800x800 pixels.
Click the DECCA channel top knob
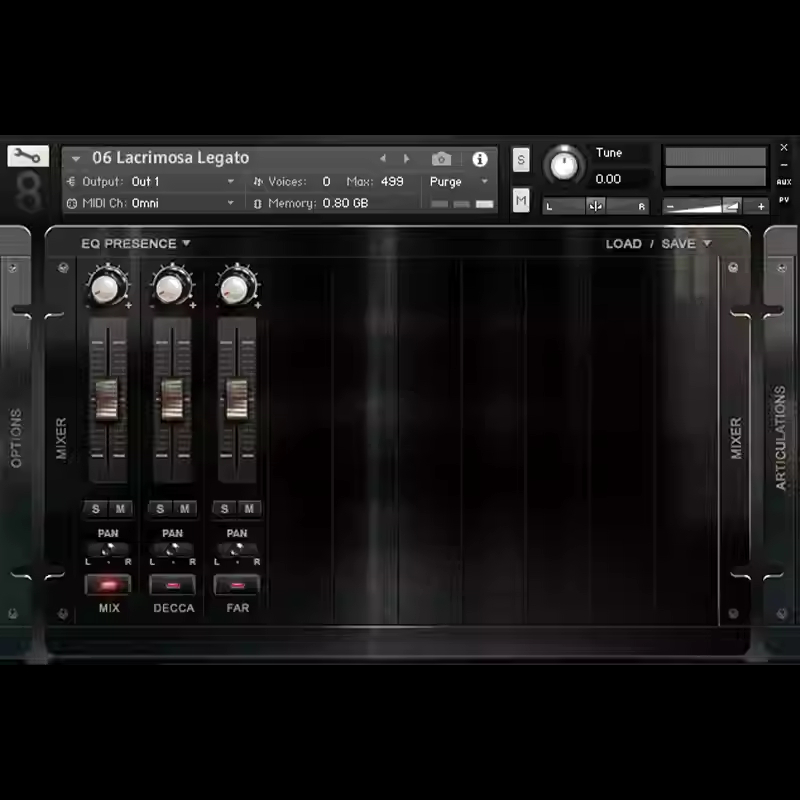(172, 287)
